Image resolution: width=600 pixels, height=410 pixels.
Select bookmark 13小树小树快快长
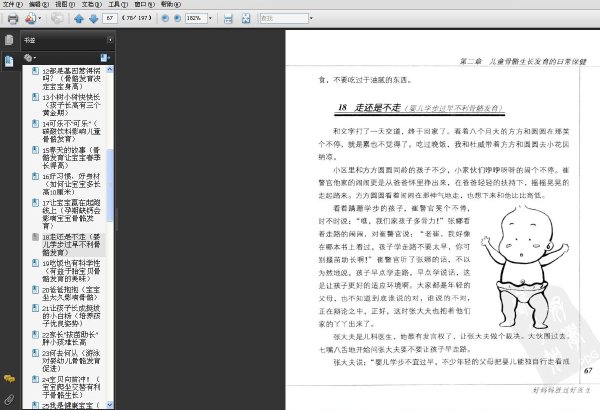[71, 105]
